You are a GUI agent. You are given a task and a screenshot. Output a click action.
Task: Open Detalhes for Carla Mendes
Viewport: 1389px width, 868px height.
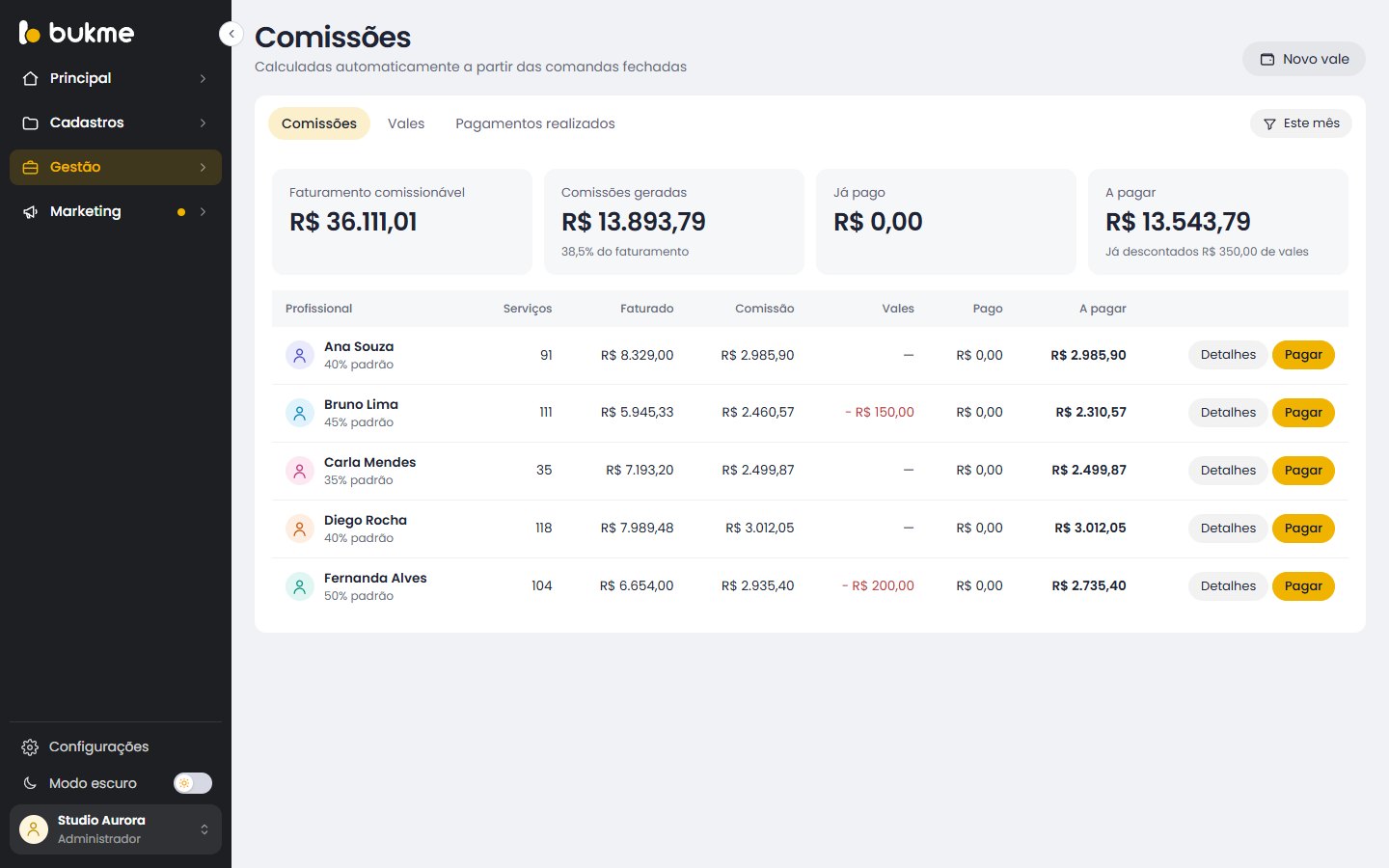click(1228, 471)
